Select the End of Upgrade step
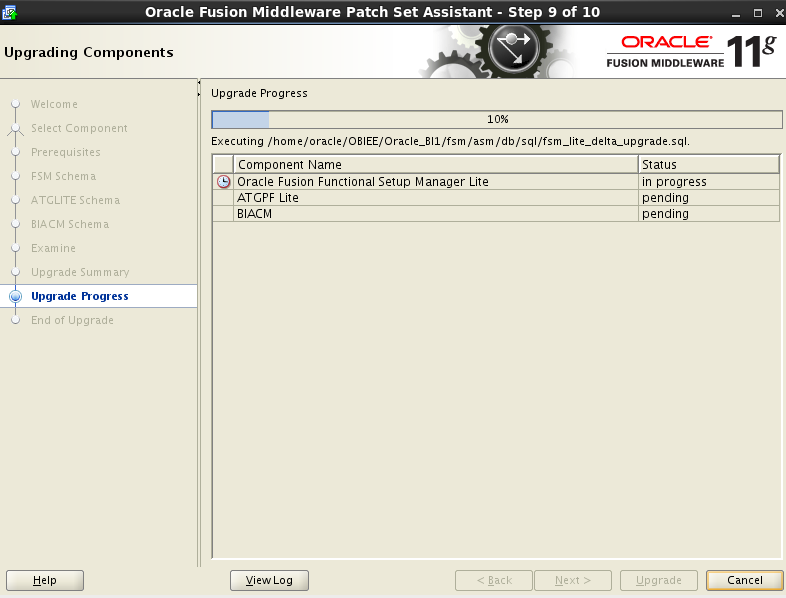Viewport: 786px width, 598px height. coord(72,320)
